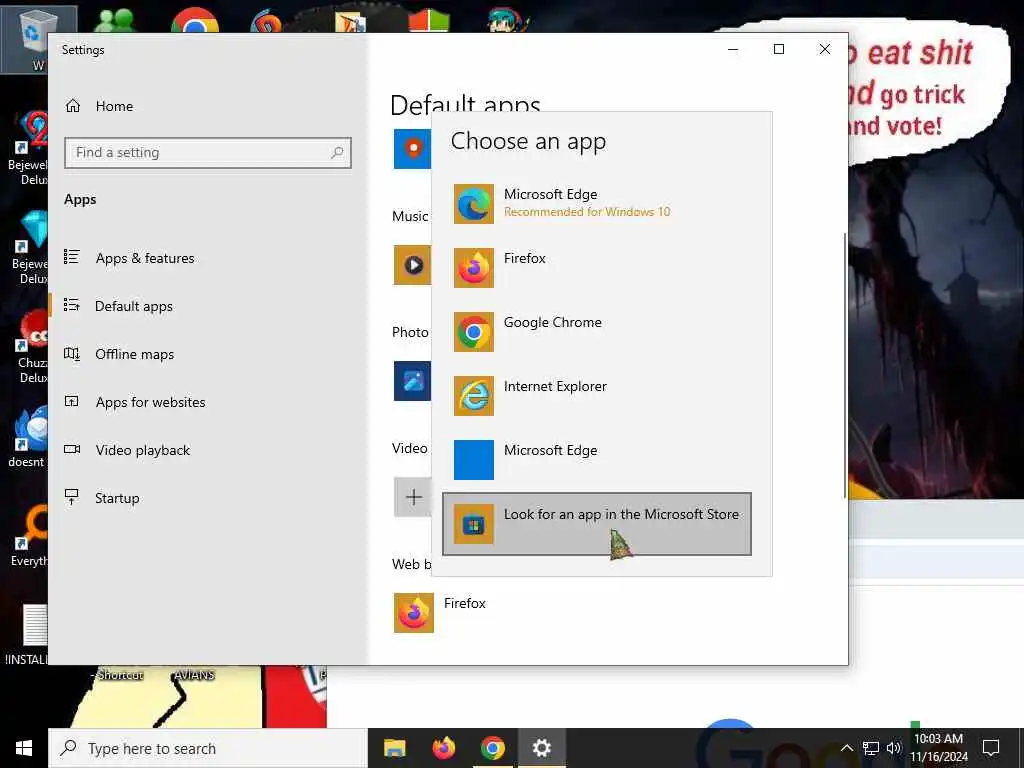
Task: Minimize the Settings window
Action: pos(733,50)
